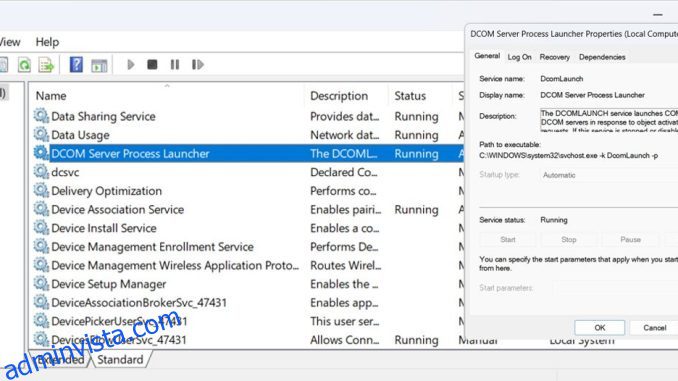Click gear icon beside dcsvc
Viewport: 678px width, 381px height.
41,171
